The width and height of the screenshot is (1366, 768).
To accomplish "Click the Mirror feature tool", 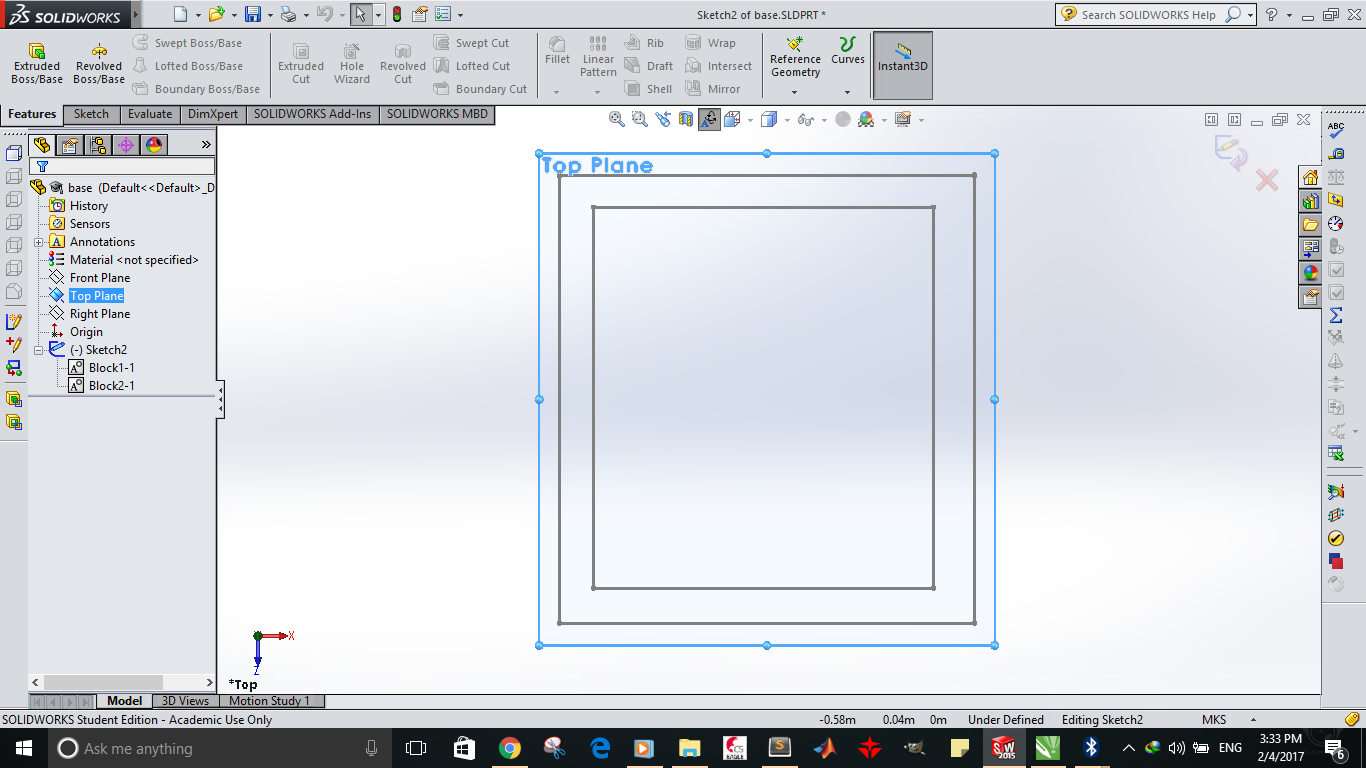I will [x=713, y=89].
